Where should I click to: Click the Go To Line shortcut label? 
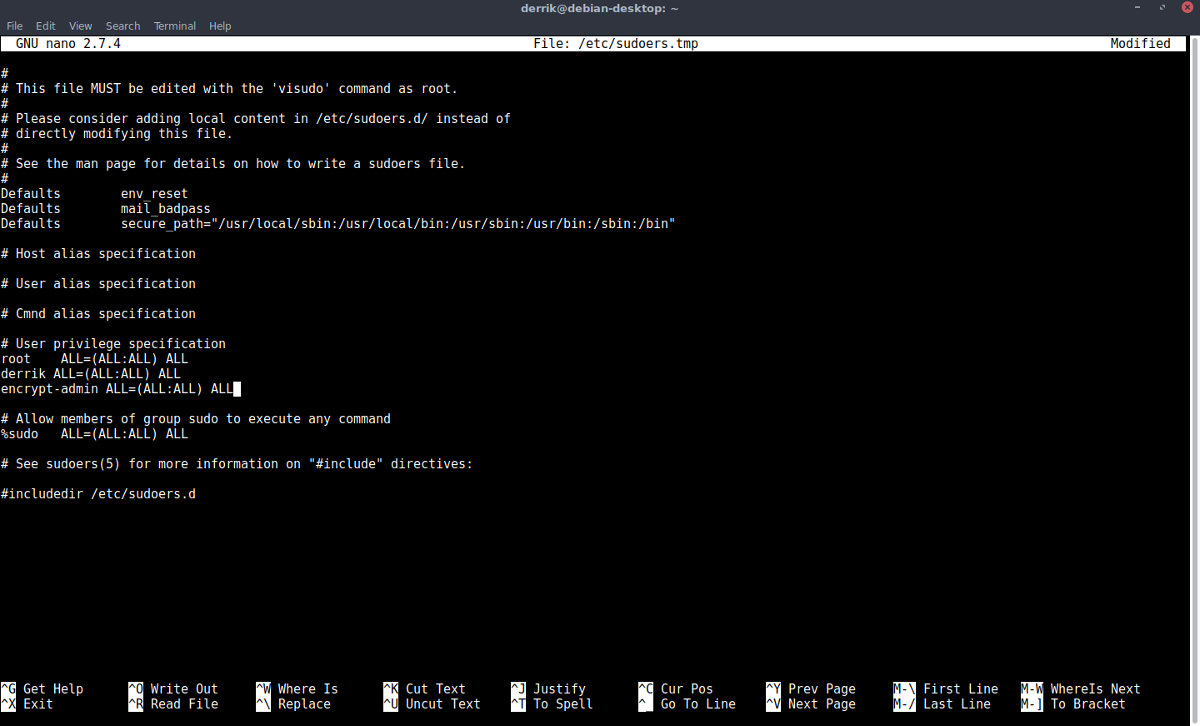click(x=698, y=704)
